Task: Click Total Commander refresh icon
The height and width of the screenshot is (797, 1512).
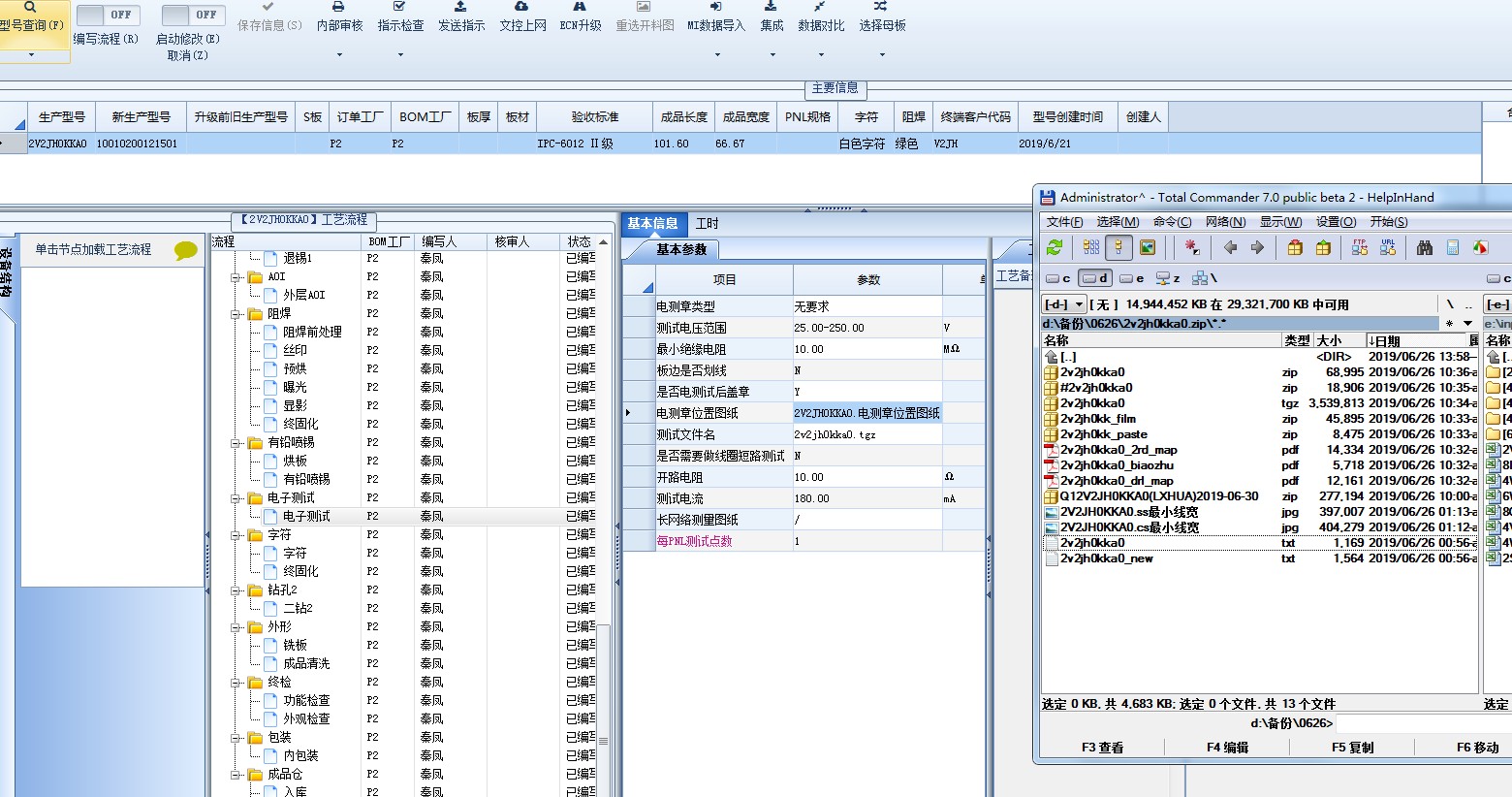Action: [1055, 247]
